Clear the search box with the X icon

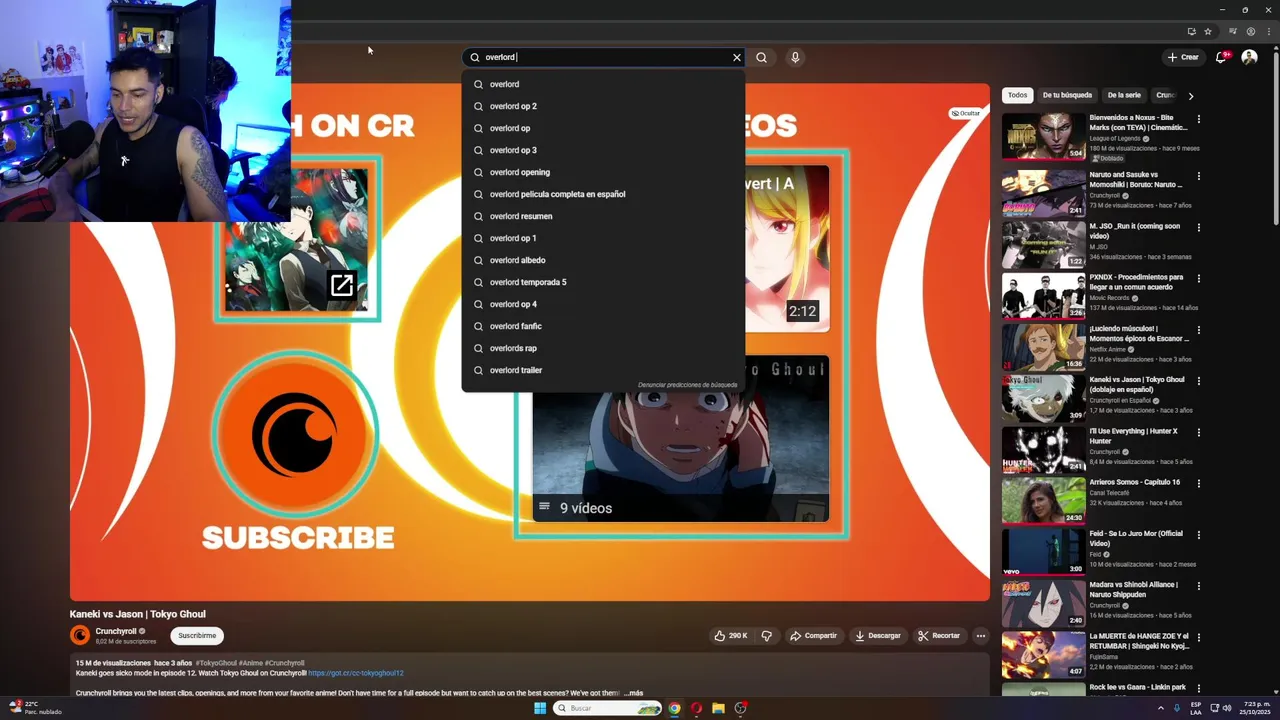tap(737, 57)
